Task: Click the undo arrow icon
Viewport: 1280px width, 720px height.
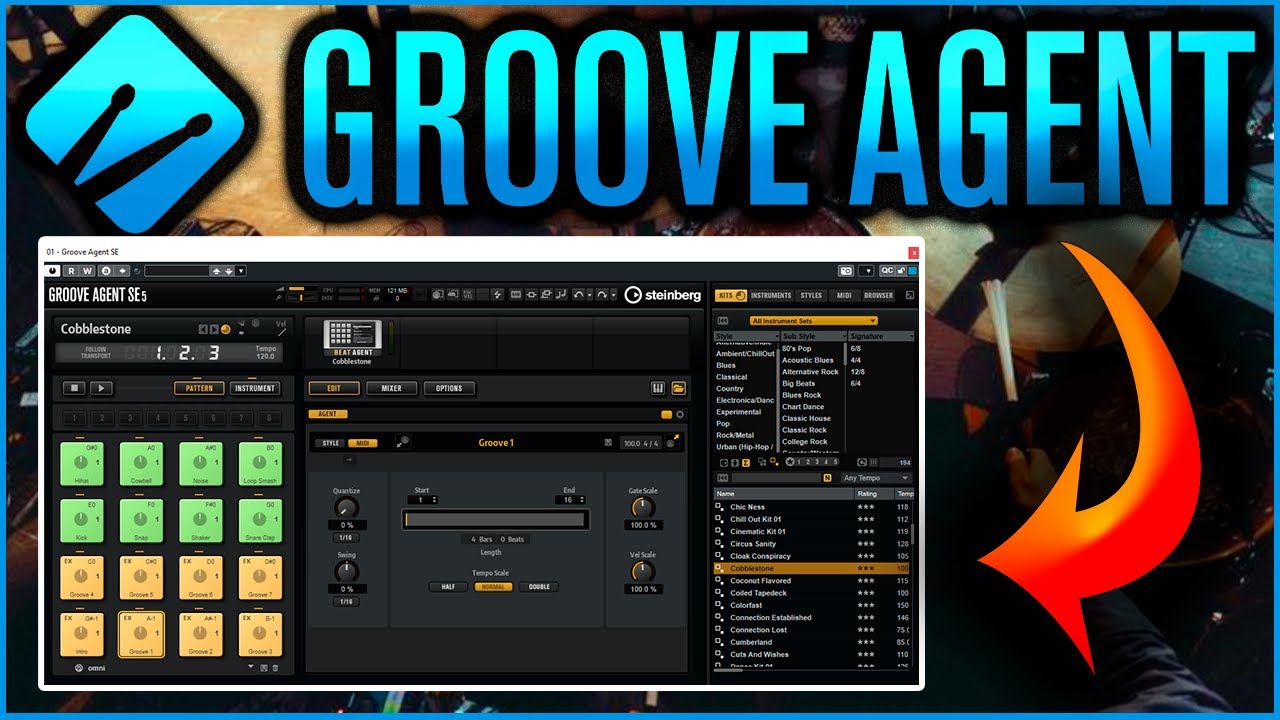Action: pos(578,295)
